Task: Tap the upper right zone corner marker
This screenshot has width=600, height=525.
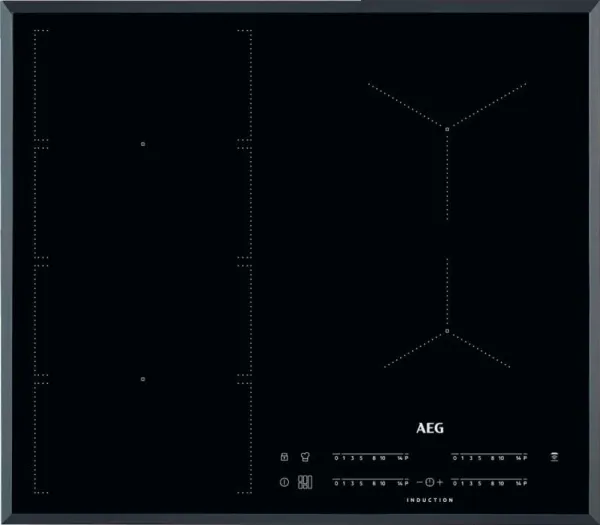Action: 447,128
